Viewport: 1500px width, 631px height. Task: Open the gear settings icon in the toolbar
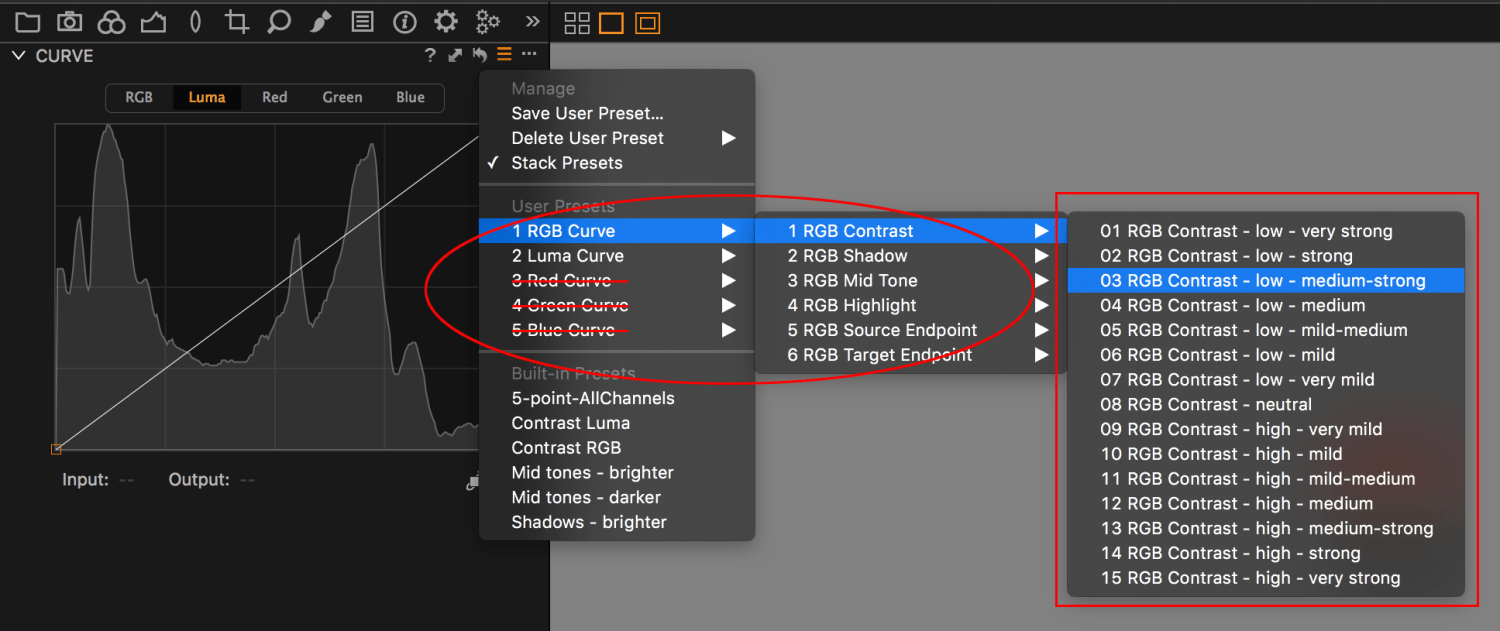pyautogui.click(x=445, y=21)
